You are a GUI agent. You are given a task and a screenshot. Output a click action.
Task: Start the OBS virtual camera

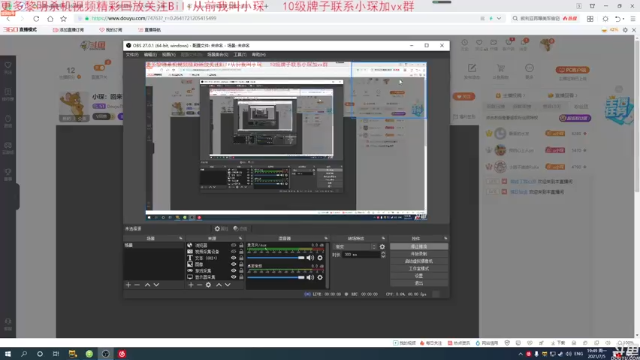click(x=419, y=261)
